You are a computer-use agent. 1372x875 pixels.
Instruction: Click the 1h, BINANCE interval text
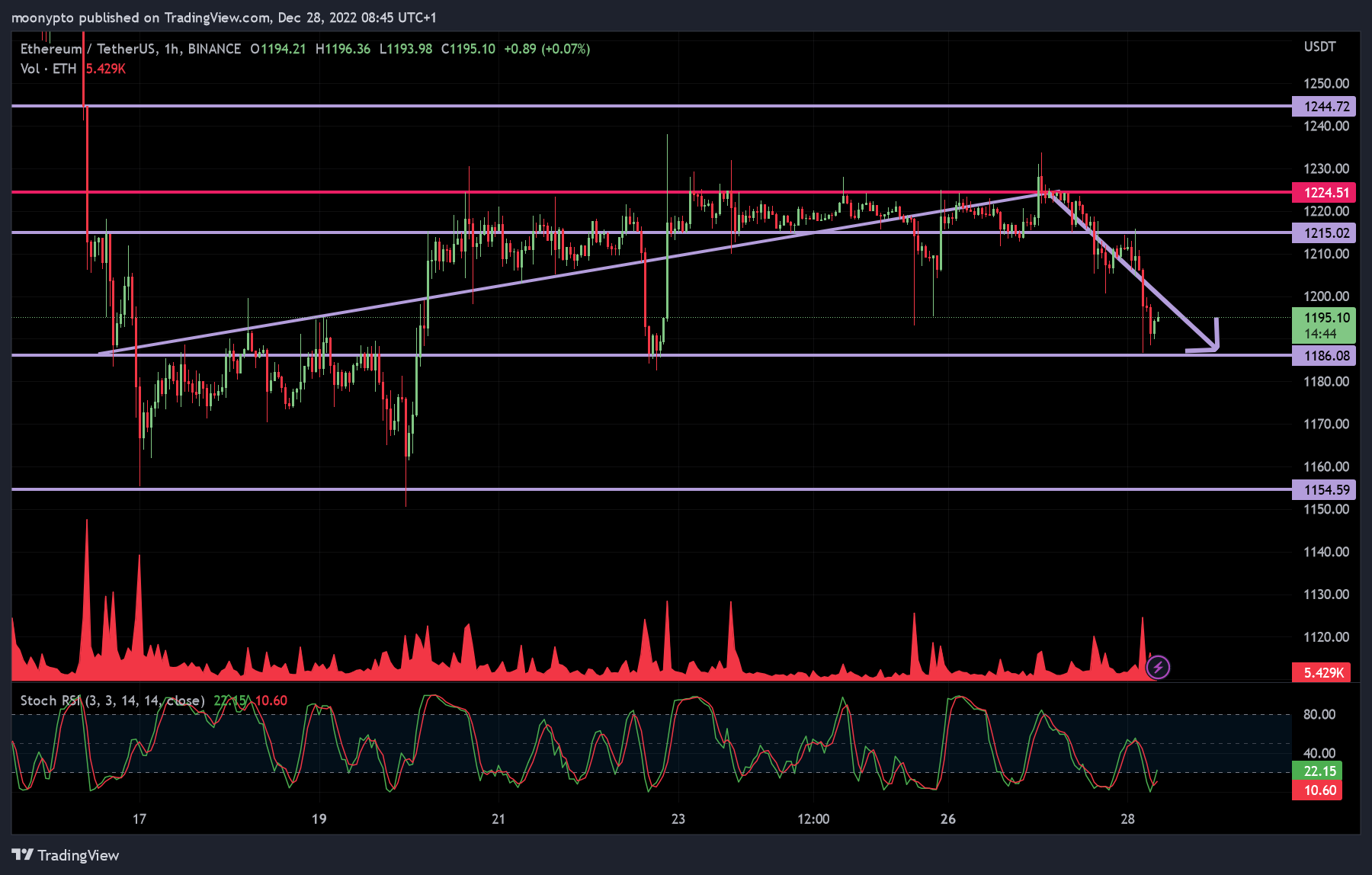(x=203, y=49)
